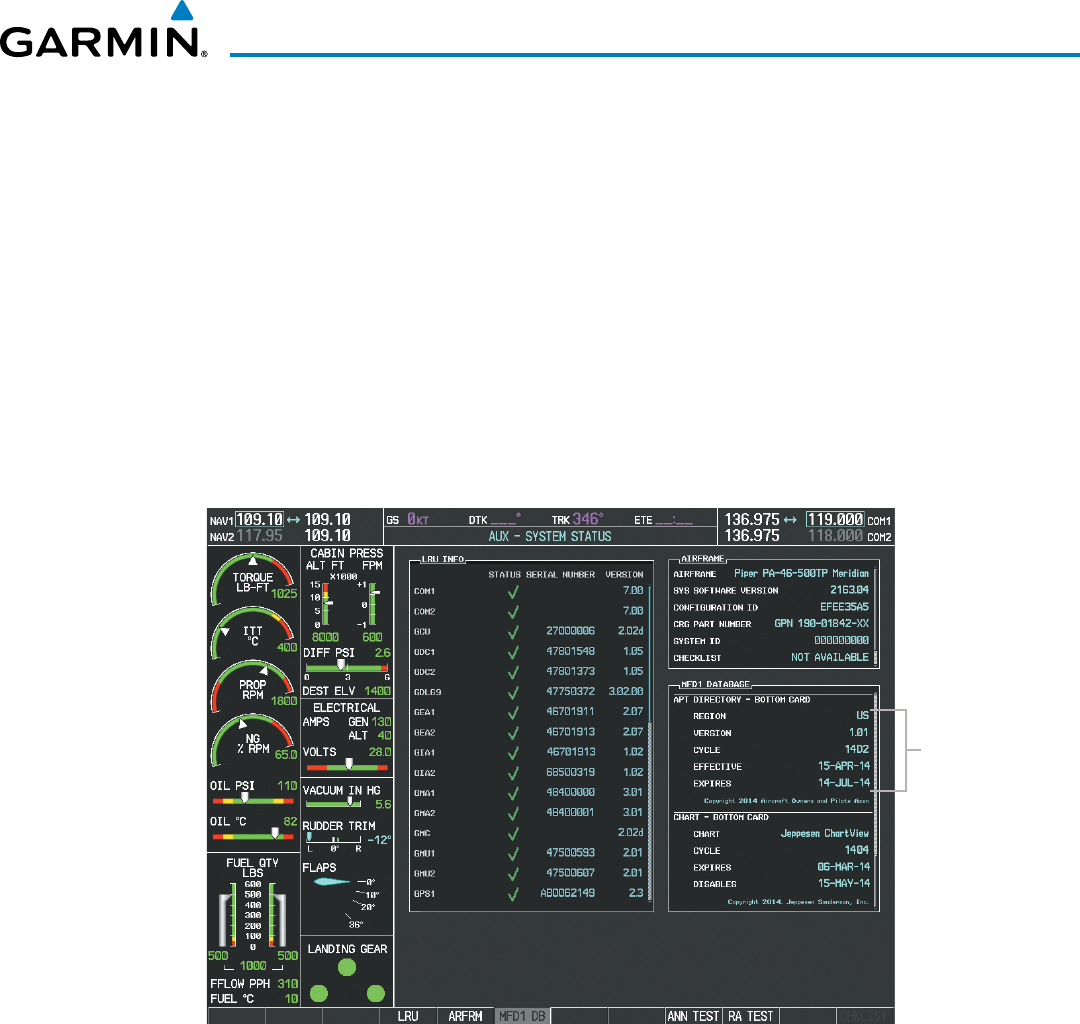Screen dimensions: 1080x1024
Task: Select the MFD1 DB softkey
Action: coord(522,1016)
